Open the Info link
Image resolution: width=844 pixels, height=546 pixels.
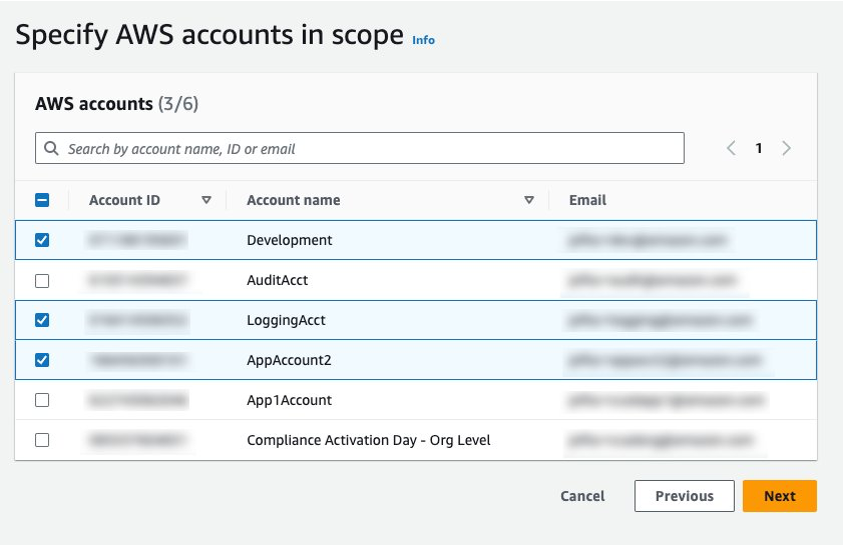424,40
